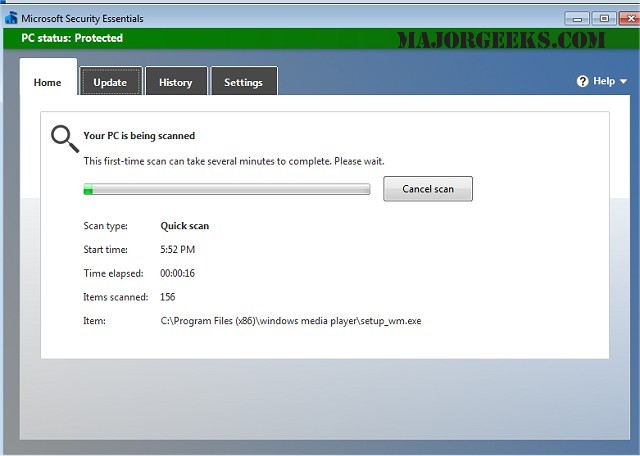Click the 'Item:' label
This screenshot has width=640, height=456.
pos(94,321)
